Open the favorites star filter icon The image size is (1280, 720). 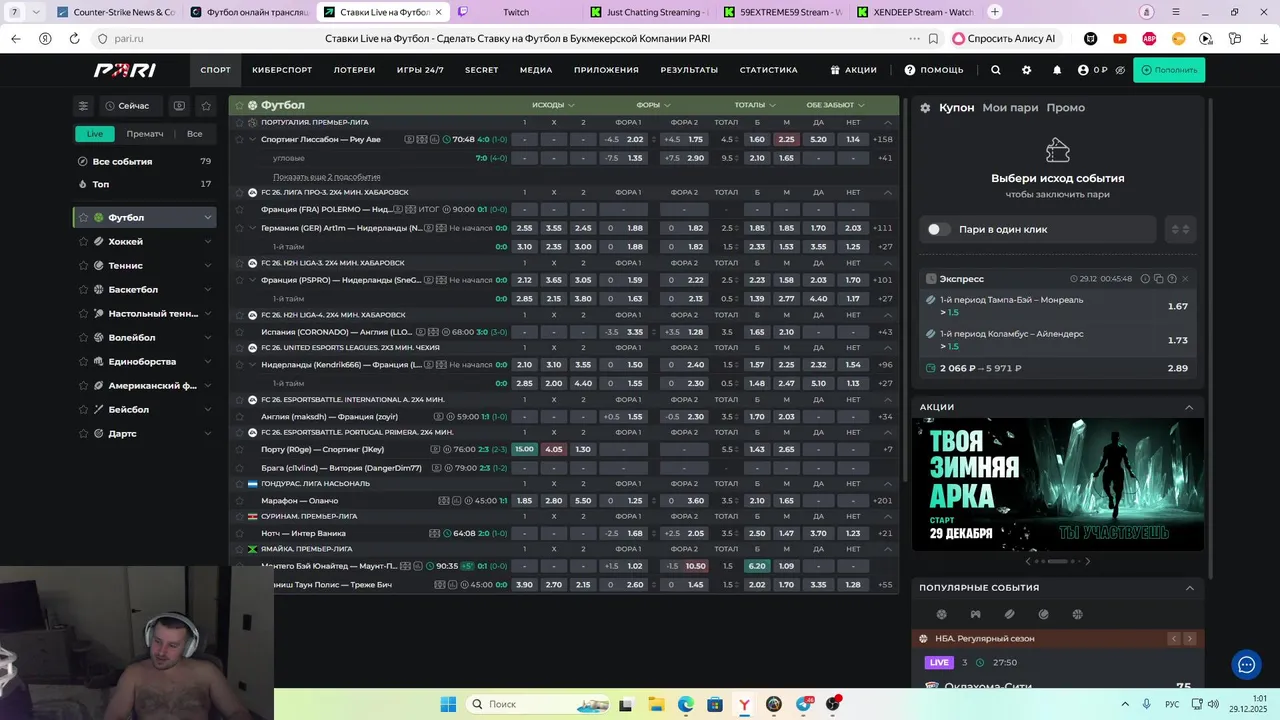click(x=206, y=105)
